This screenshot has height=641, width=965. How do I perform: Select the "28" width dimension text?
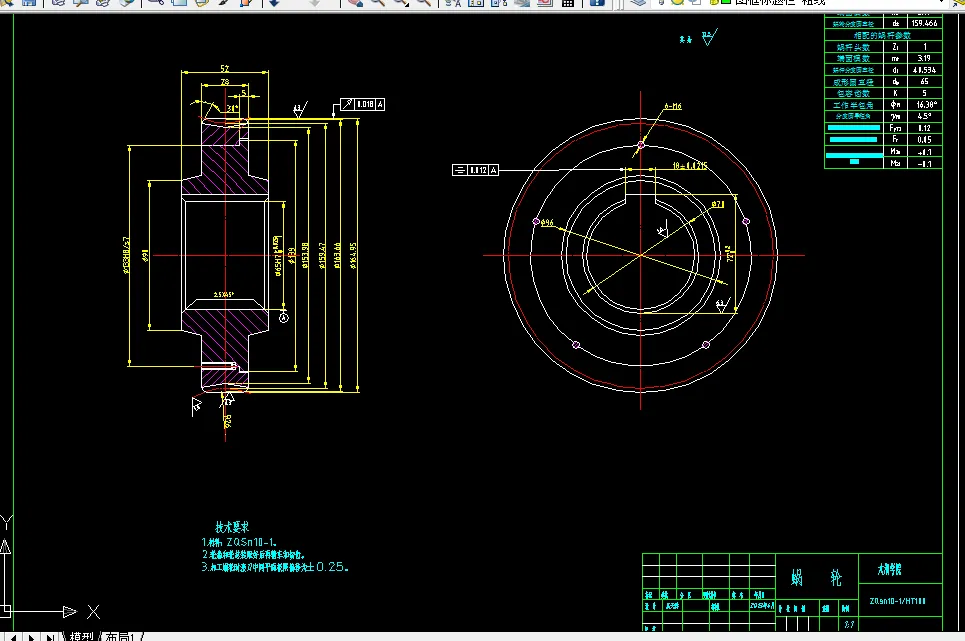[225, 81]
